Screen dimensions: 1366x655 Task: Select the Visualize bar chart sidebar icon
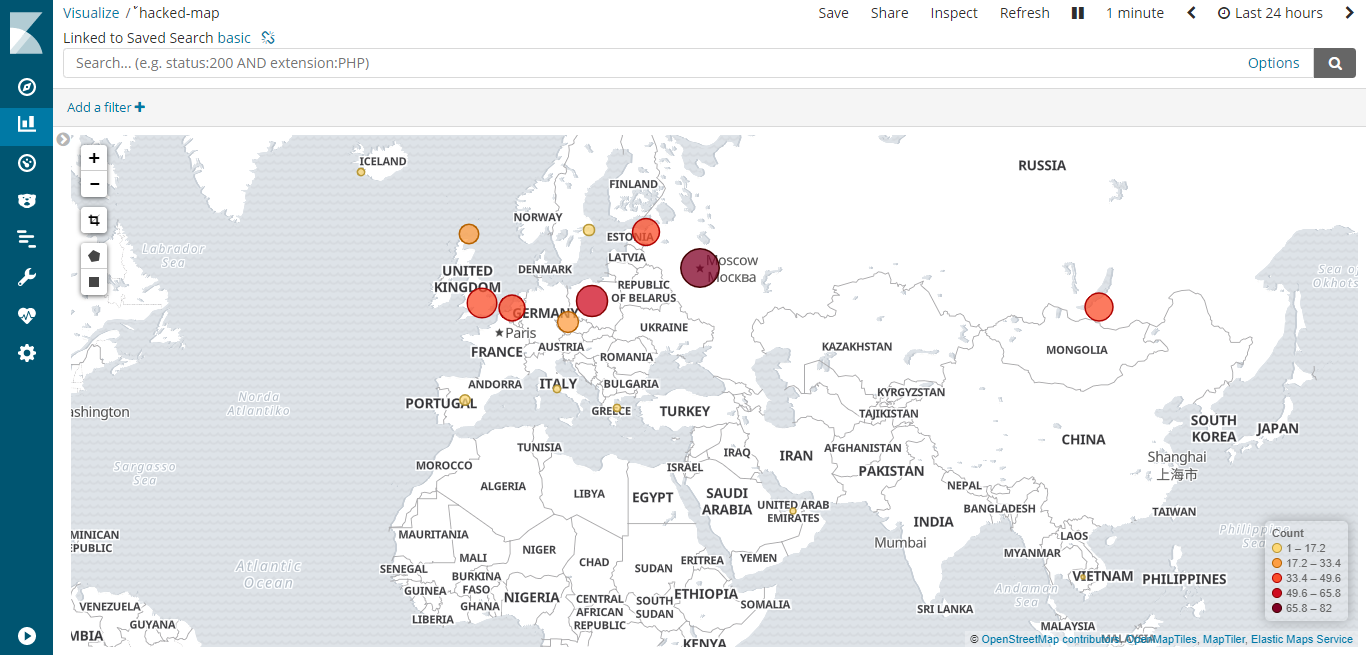click(x=26, y=125)
